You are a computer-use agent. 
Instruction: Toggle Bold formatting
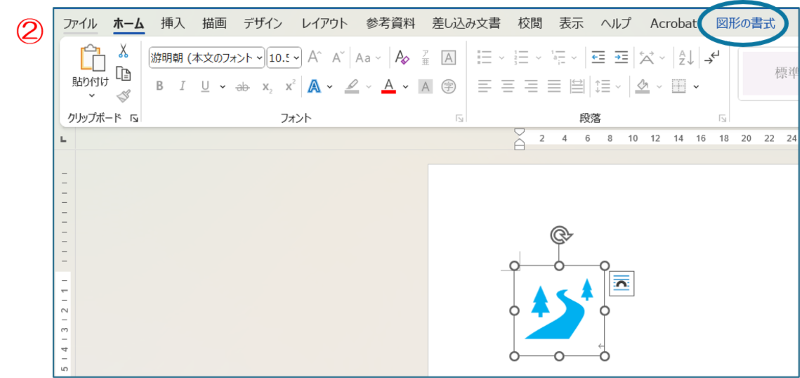[x=160, y=87]
